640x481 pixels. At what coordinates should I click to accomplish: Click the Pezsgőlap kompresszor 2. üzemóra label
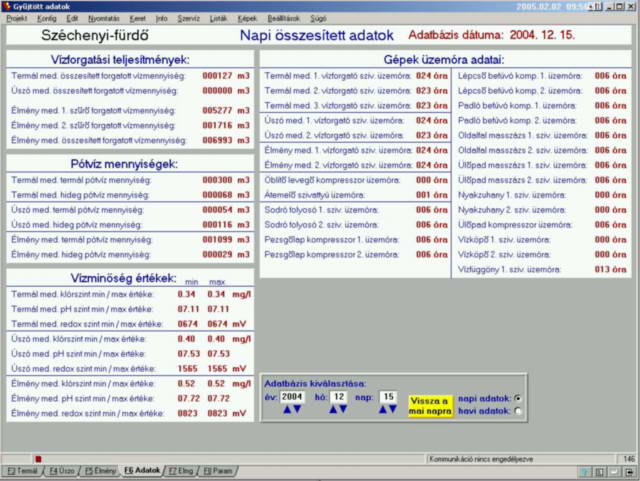[331, 255]
